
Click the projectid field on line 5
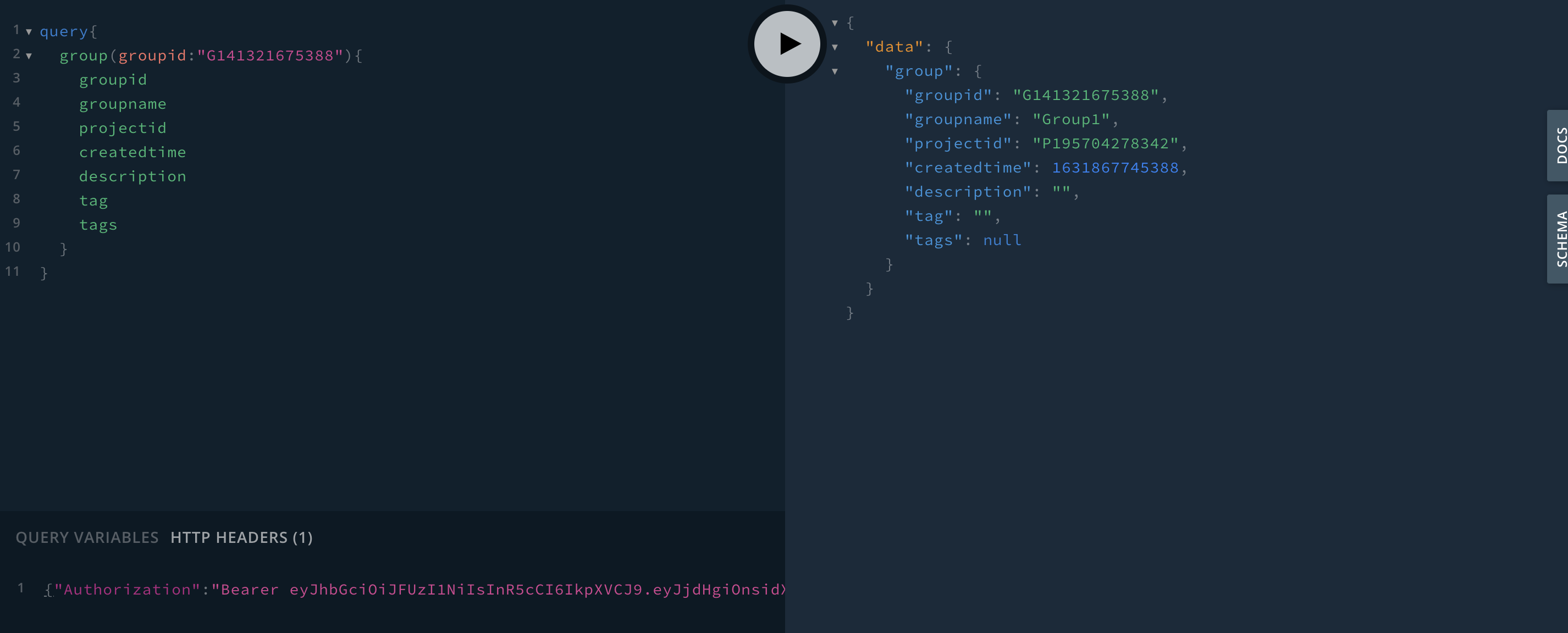tap(123, 128)
